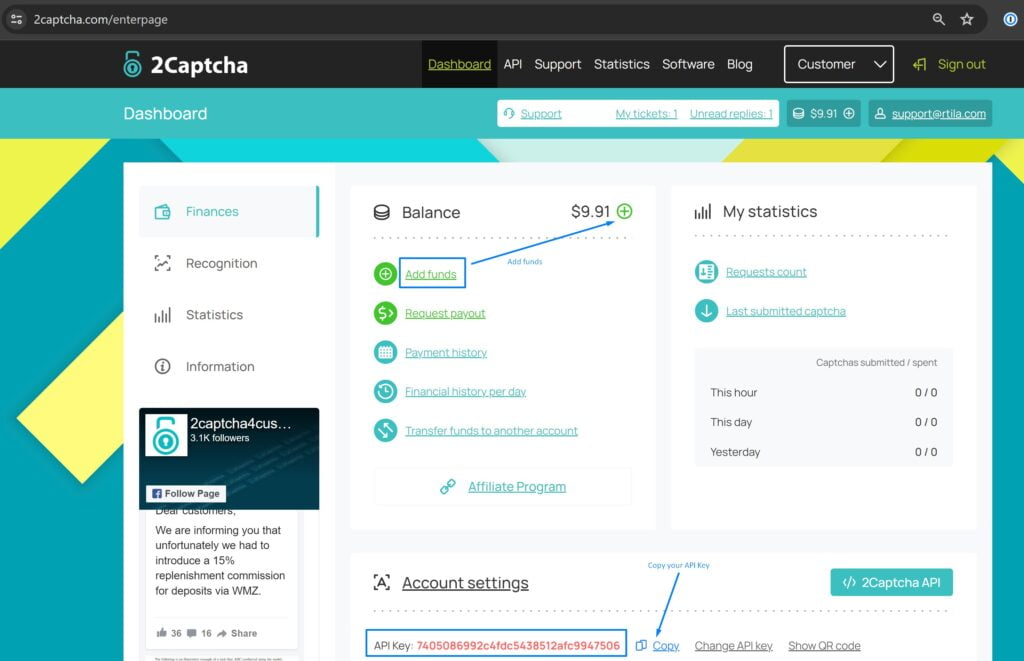This screenshot has width=1024, height=661.
Task: Open the Support menu item in navbar
Action: pyautogui.click(x=558, y=64)
